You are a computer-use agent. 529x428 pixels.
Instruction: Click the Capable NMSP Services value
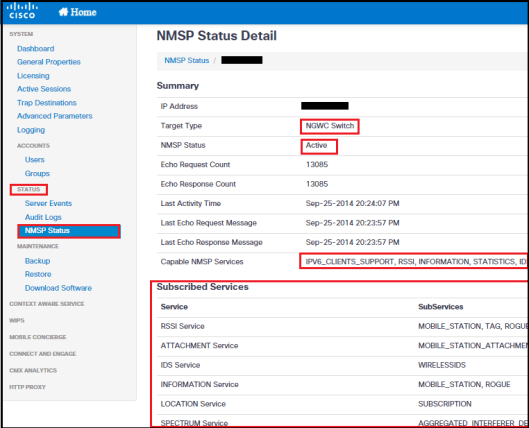(x=416, y=262)
